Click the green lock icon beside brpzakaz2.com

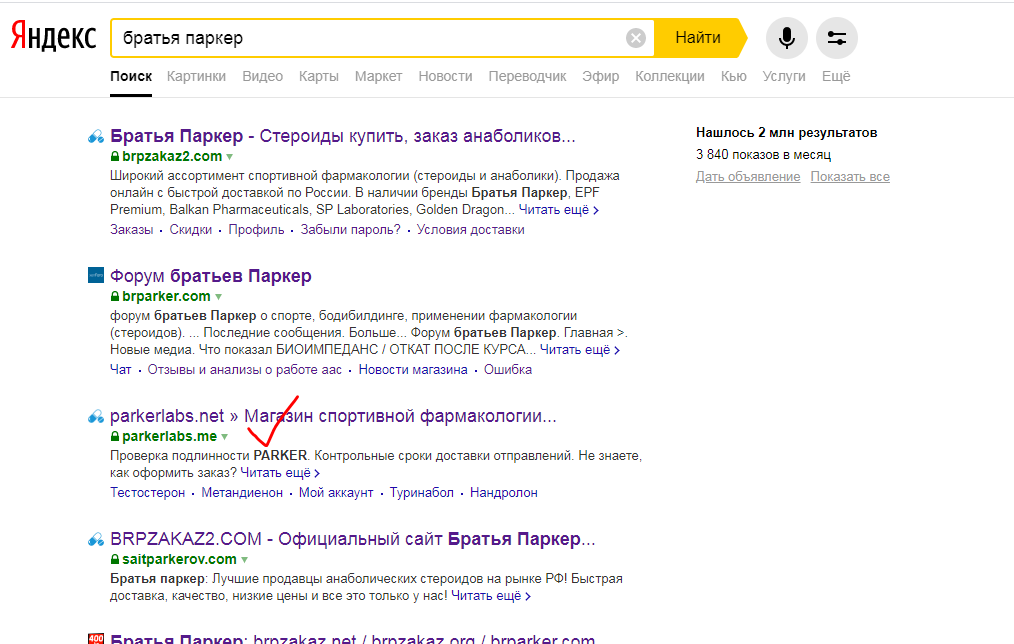click(x=115, y=157)
